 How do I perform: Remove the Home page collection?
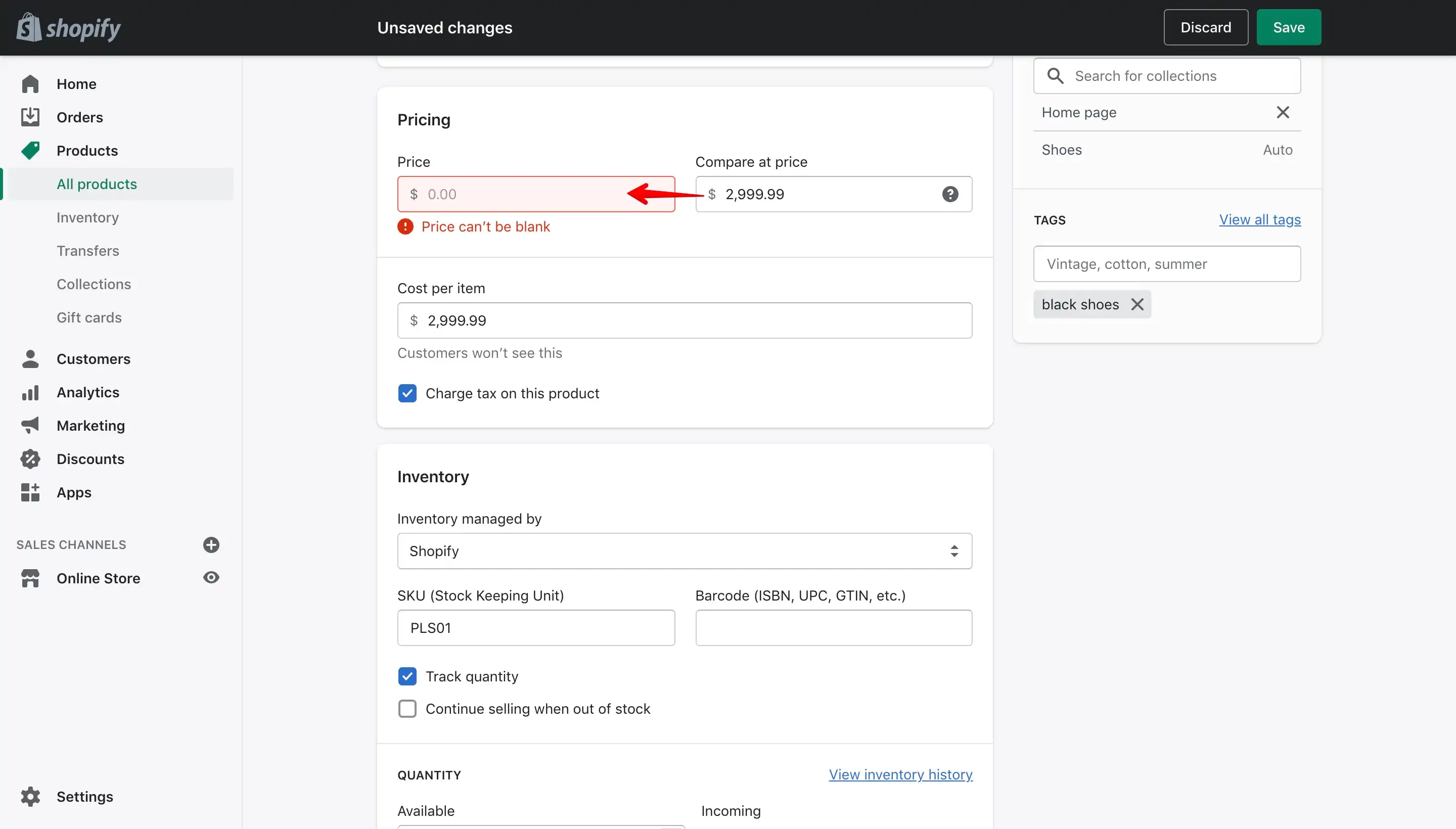[1282, 113]
